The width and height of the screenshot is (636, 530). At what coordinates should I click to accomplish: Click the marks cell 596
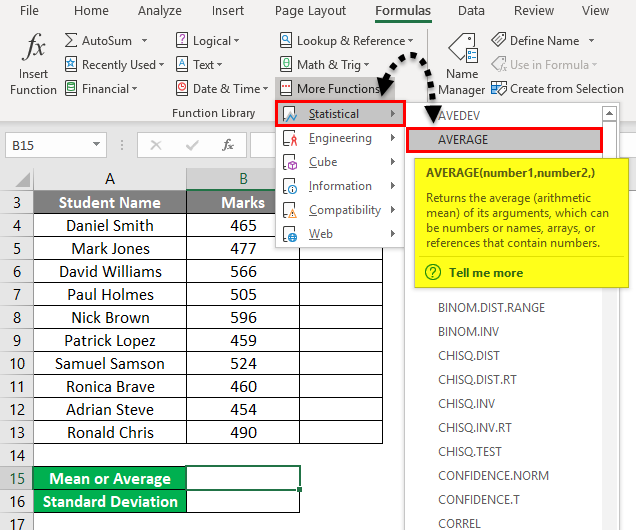point(243,318)
